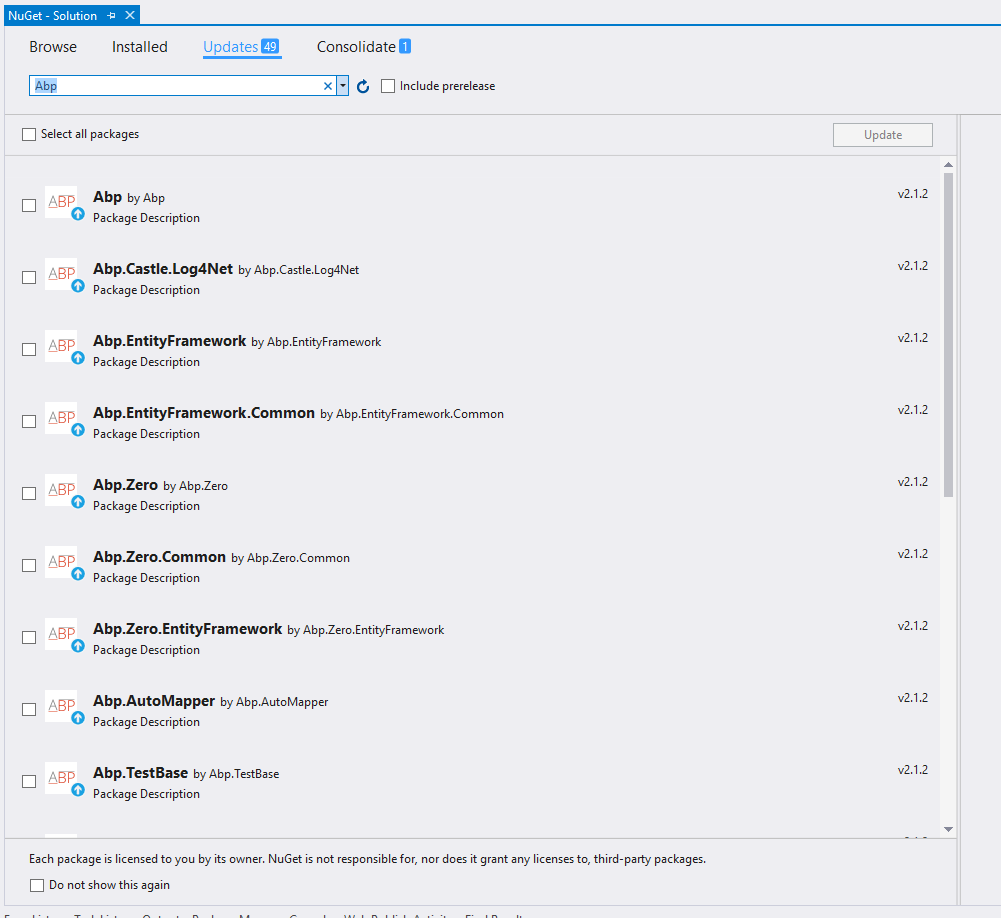Switch to the Installed tab

click(140, 47)
